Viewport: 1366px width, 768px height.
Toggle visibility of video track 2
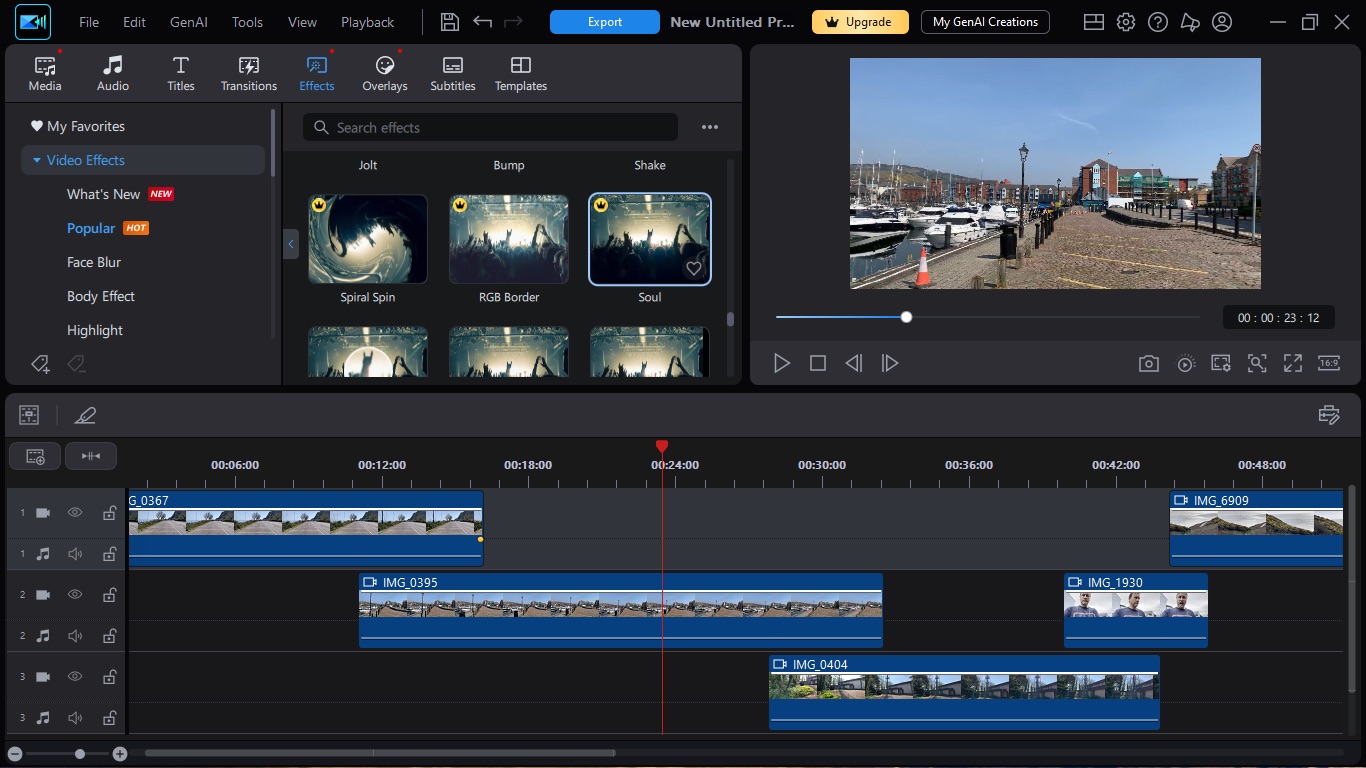pos(75,595)
